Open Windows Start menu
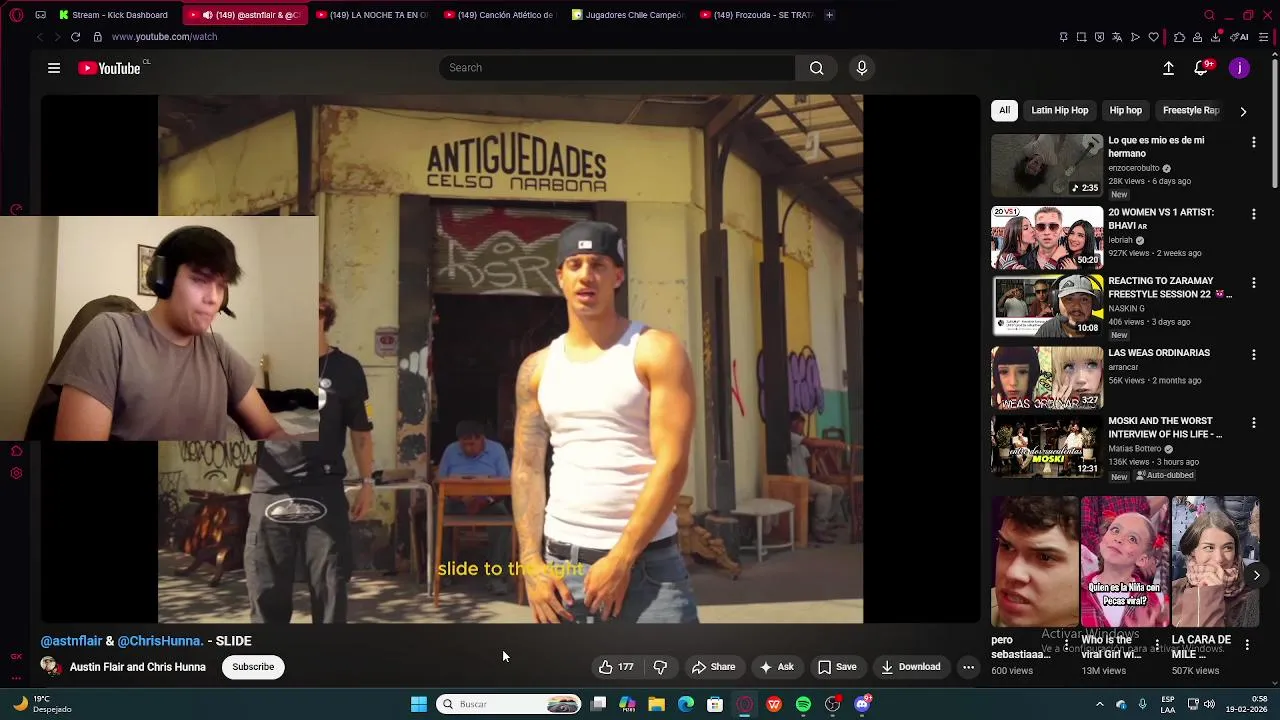 (x=419, y=704)
